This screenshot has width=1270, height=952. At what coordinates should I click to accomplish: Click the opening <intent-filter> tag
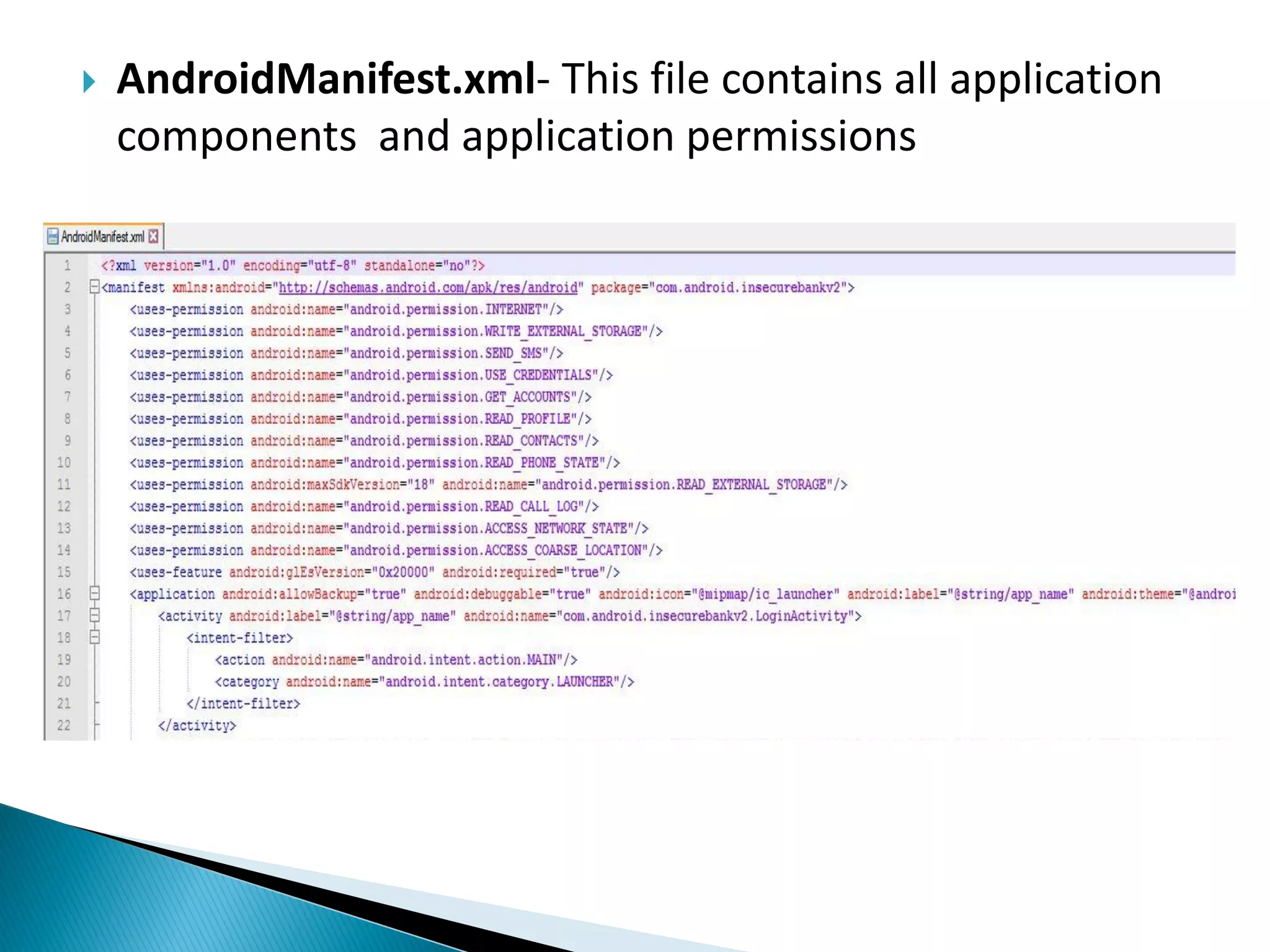240,638
